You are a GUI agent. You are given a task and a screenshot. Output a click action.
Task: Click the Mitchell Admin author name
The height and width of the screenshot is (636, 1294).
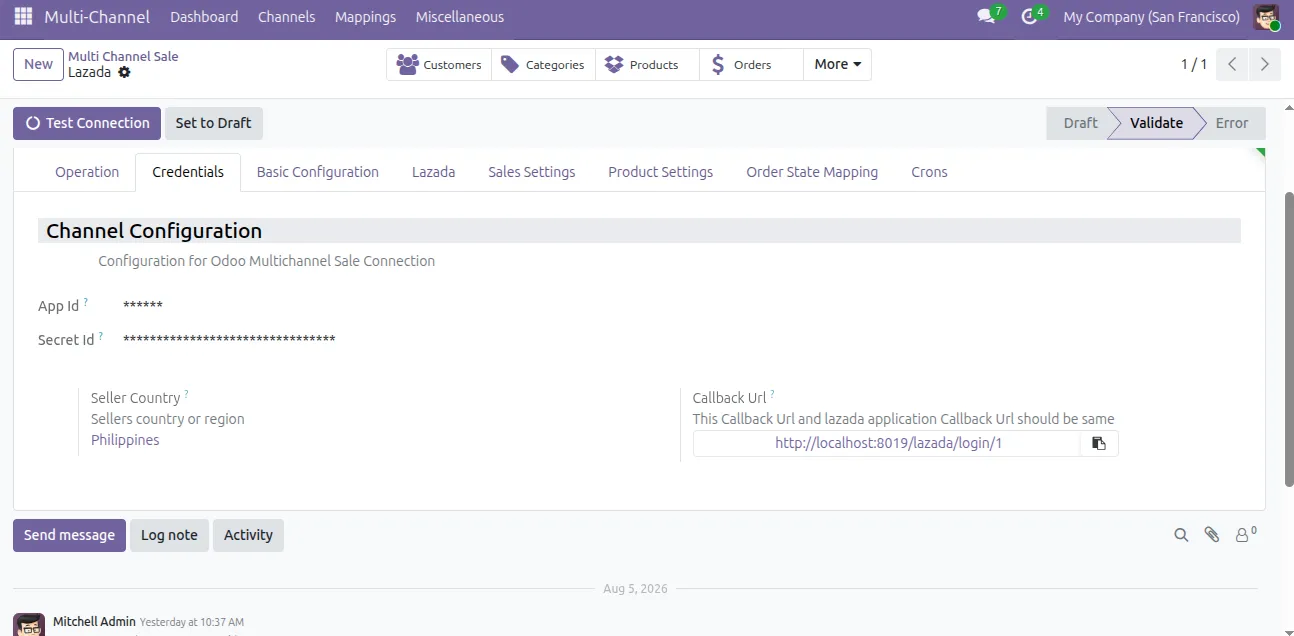(x=94, y=621)
